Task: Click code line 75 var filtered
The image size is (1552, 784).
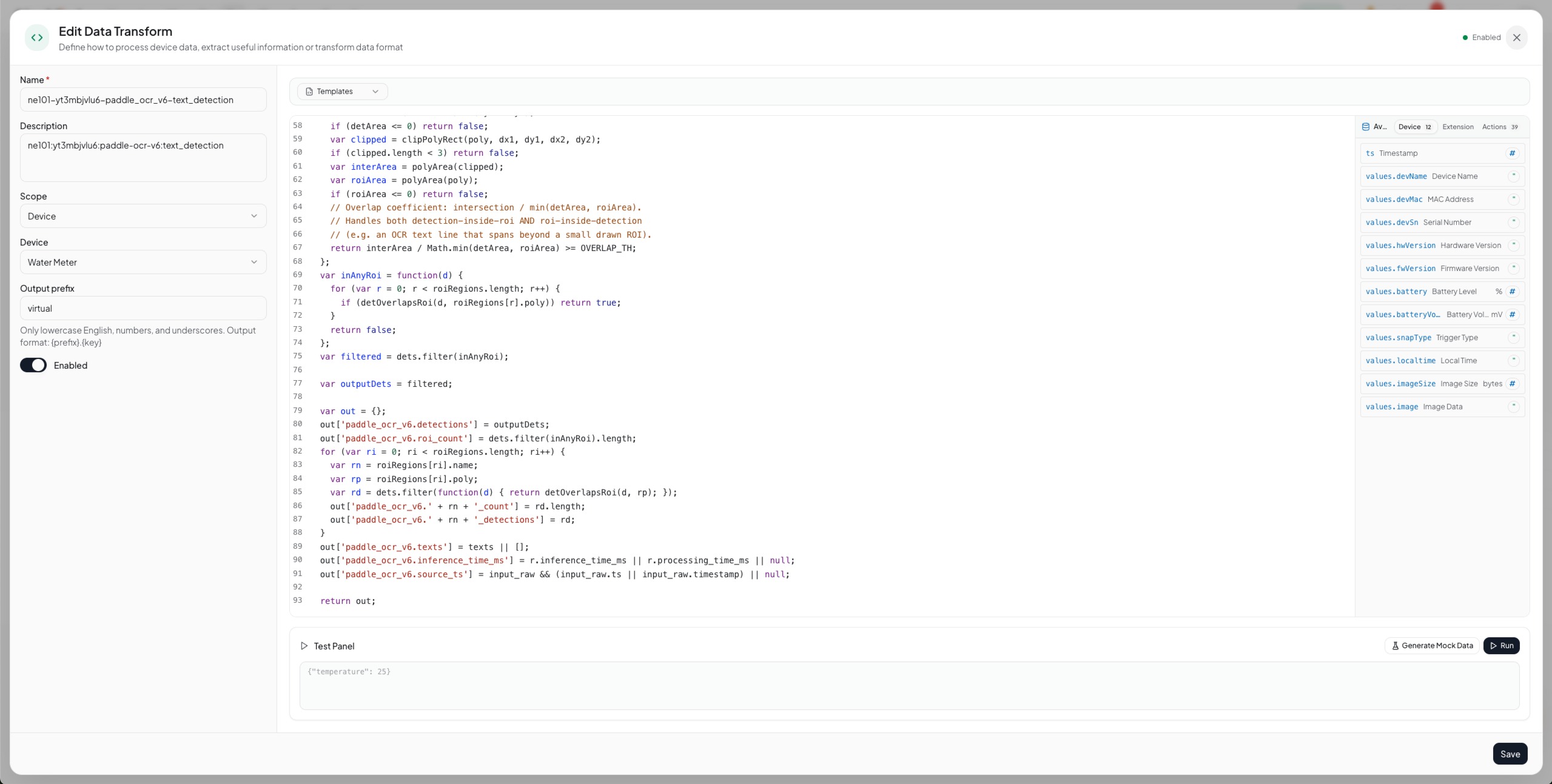Action: [414, 357]
